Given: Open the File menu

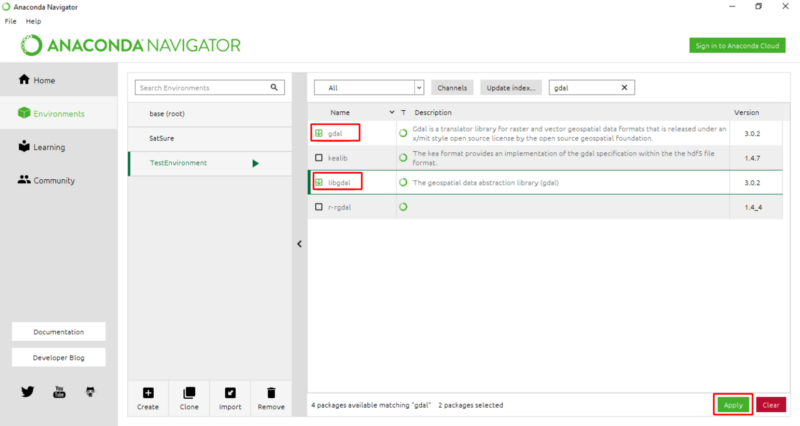Looking at the screenshot, I should coord(11,21).
